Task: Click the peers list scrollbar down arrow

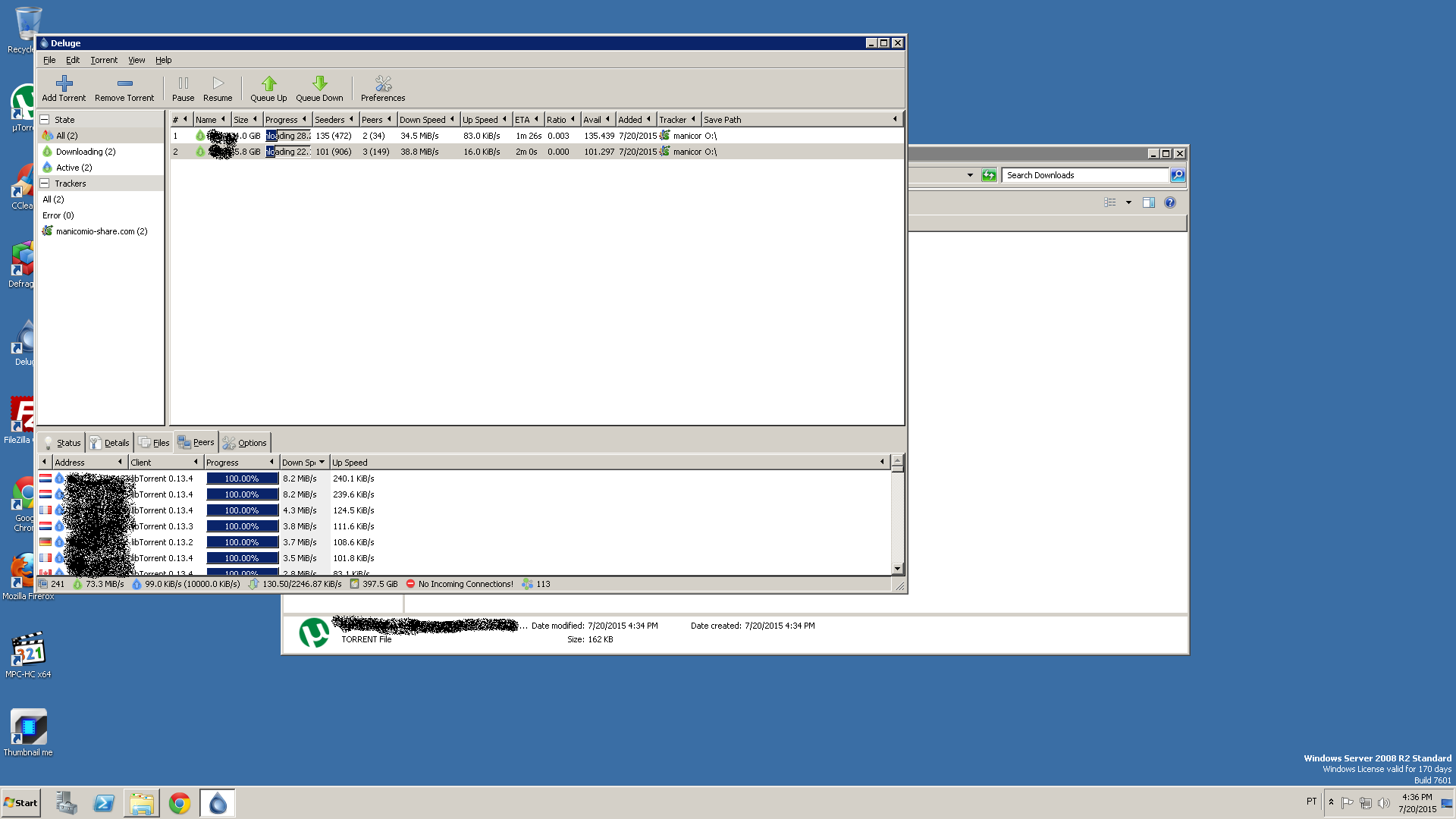Action: [898, 569]
